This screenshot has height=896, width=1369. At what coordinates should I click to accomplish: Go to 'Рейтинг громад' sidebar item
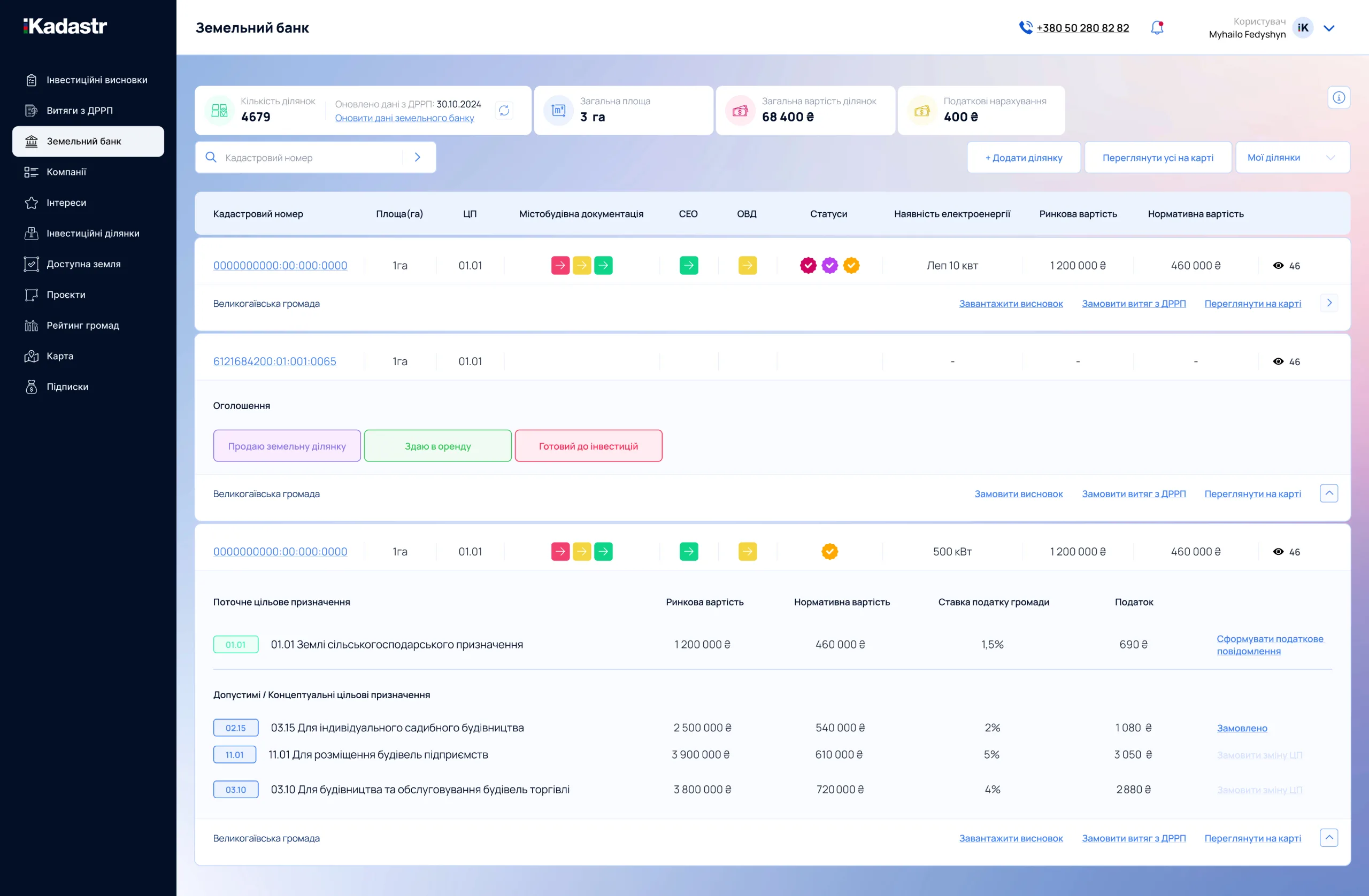[x=83, y=326]
